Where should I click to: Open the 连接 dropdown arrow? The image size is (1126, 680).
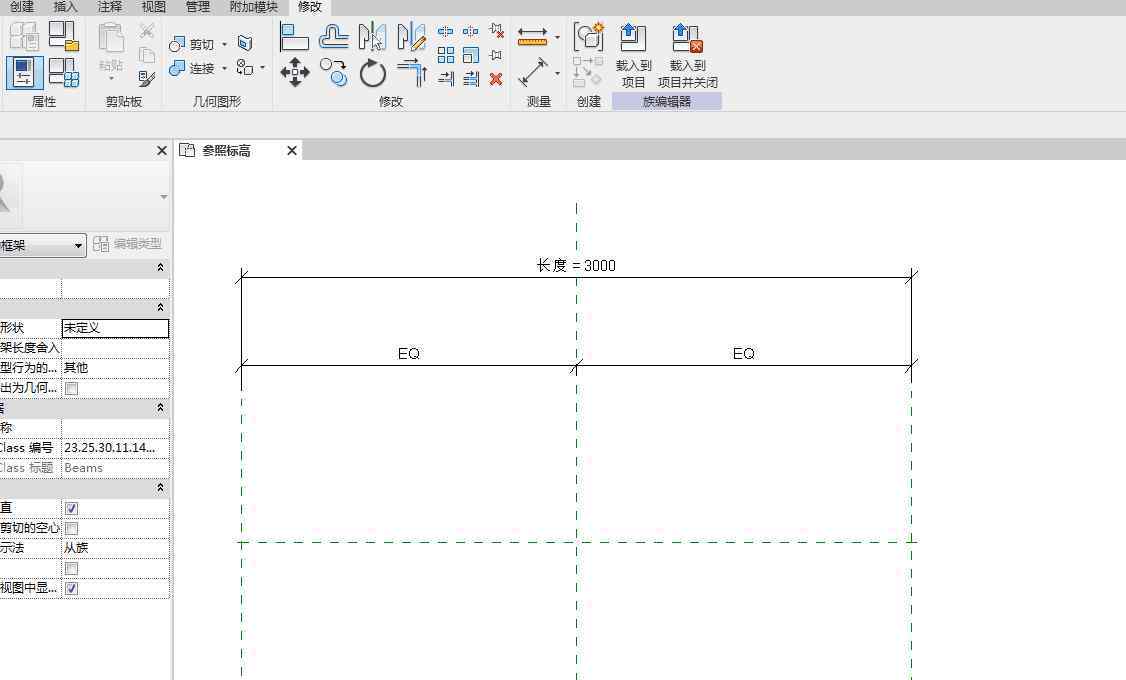pyautogui.click(x=224, y=68)
